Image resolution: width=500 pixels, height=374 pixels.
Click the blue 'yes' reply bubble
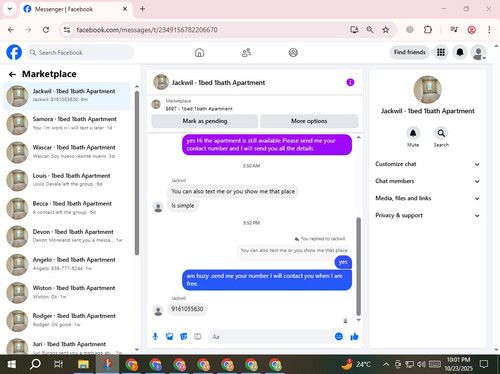(x=343, y=262)
